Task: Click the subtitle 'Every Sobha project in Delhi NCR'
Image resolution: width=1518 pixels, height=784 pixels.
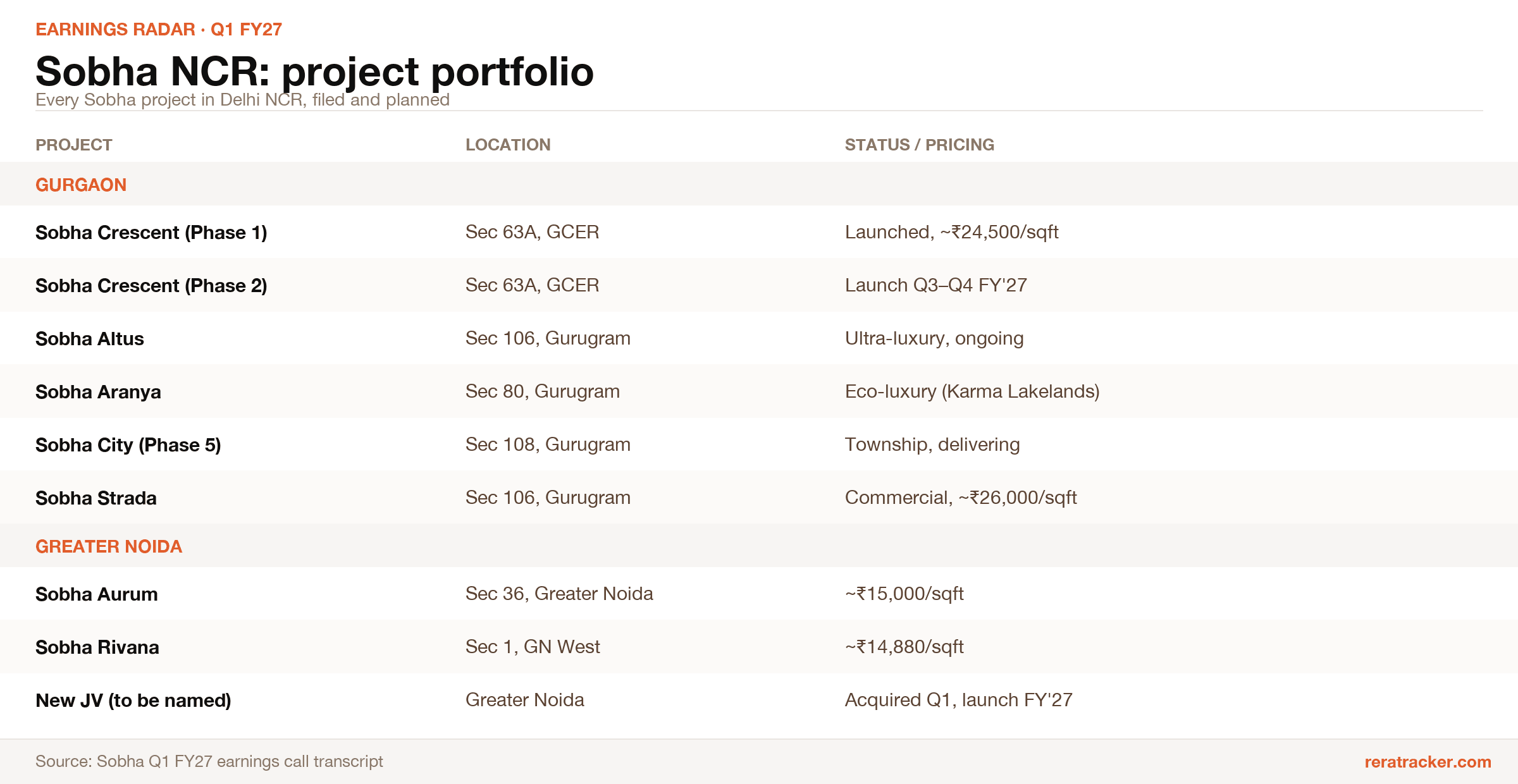Action: pos(171,100)
